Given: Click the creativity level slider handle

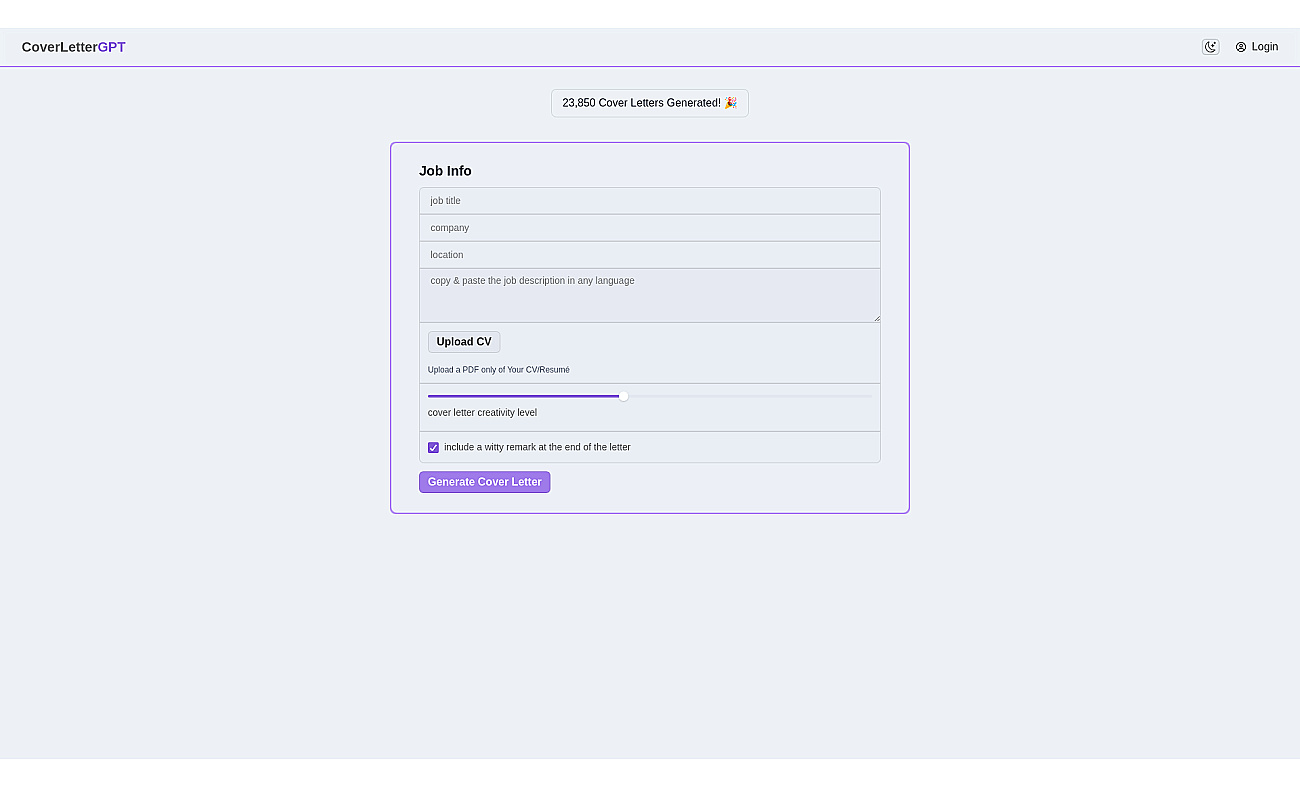Looking at the screenshot, I should click(624, 396).
